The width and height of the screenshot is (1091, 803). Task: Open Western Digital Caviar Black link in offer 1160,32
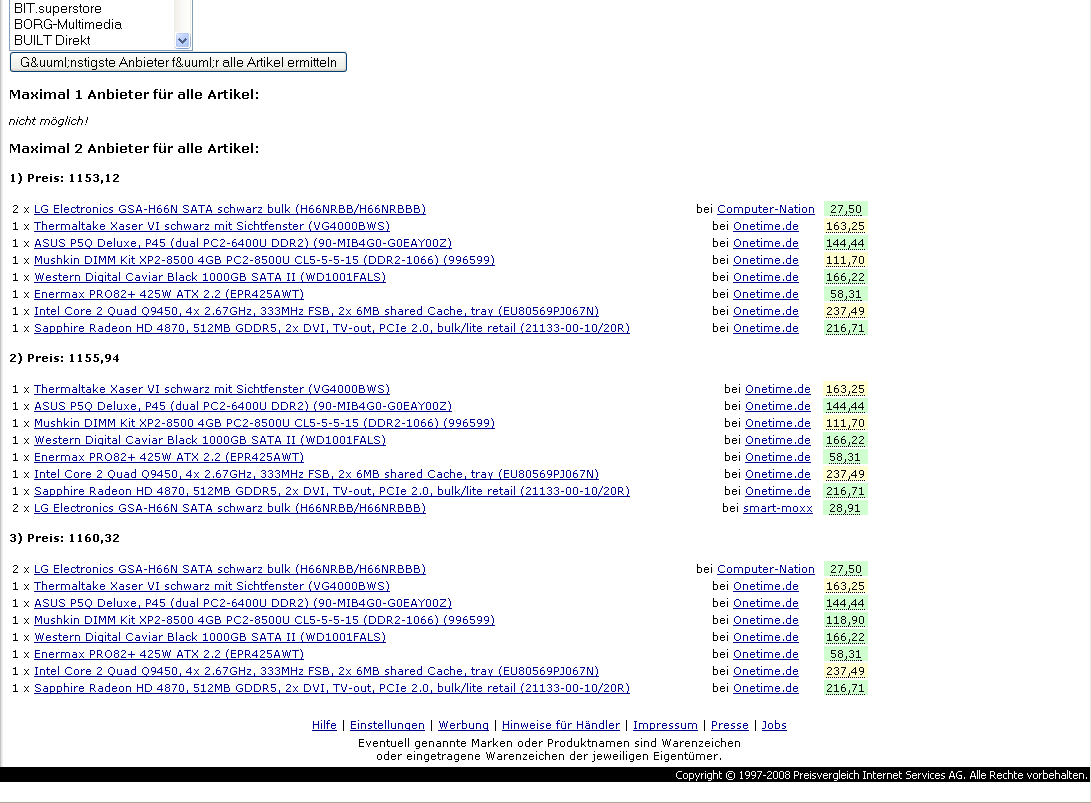pyautogui.click(x=209, y=637)
